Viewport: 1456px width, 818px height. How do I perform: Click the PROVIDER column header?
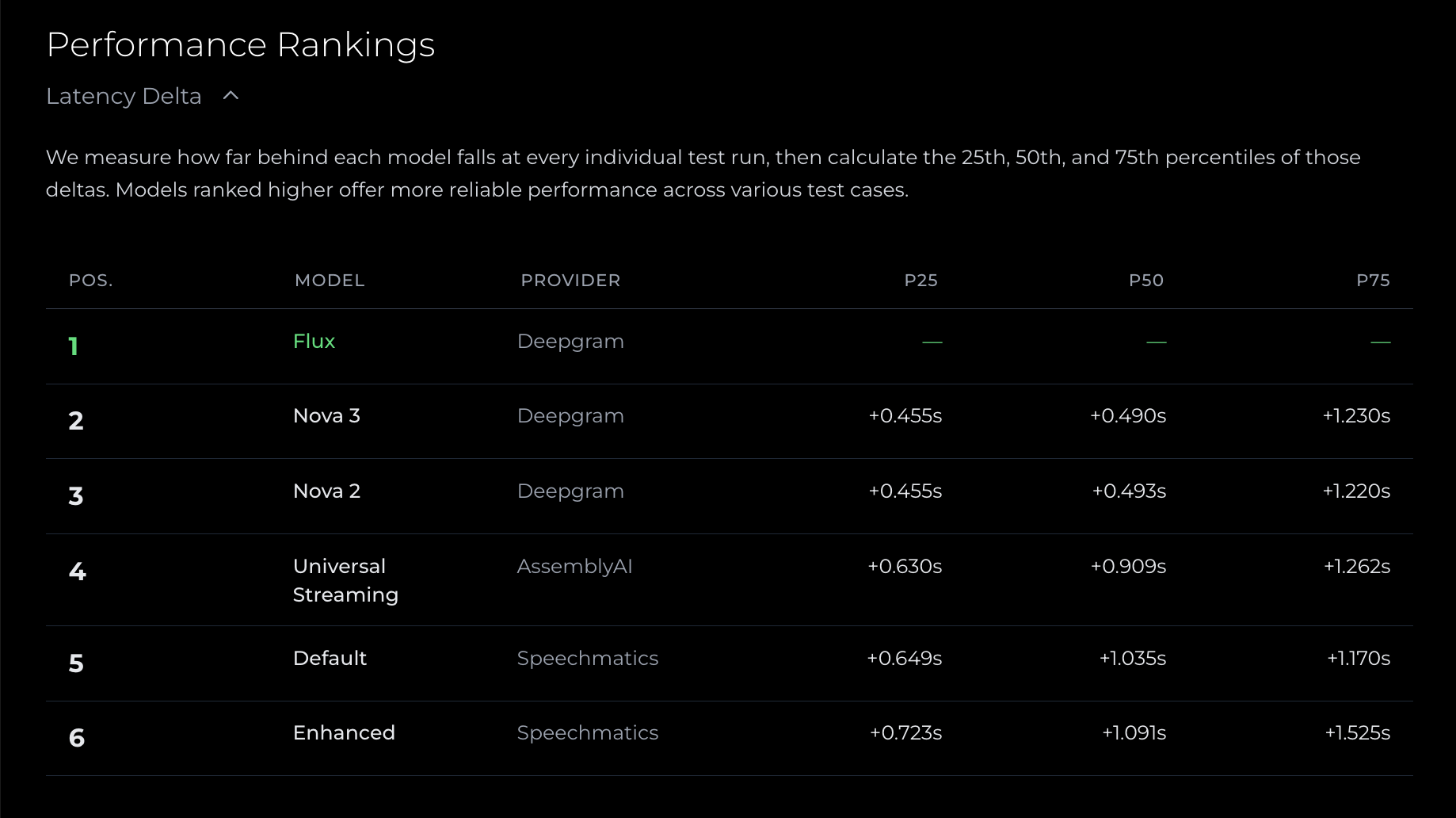(x=570, y=281)
